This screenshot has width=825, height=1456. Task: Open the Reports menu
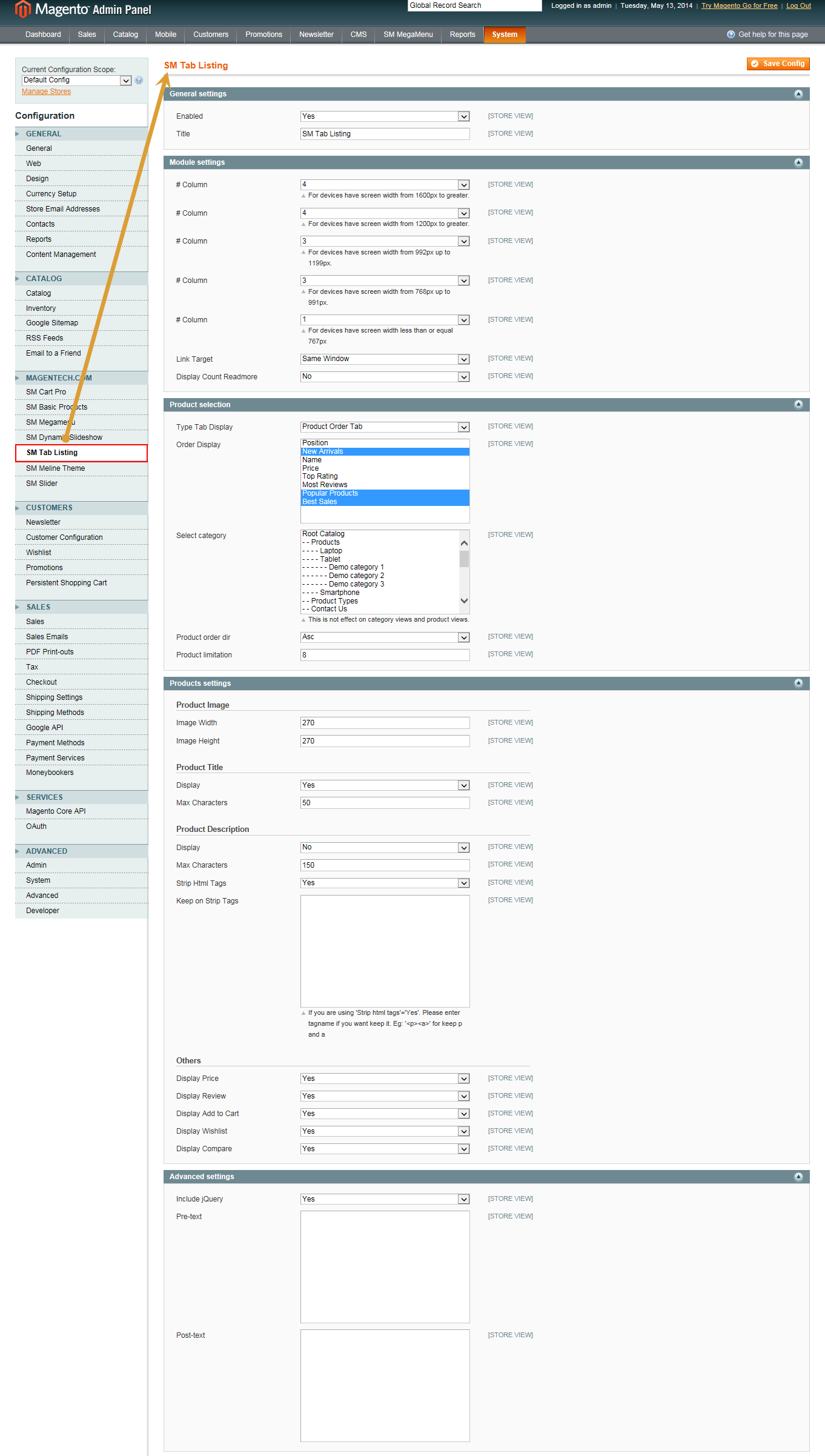click(463, 35)
